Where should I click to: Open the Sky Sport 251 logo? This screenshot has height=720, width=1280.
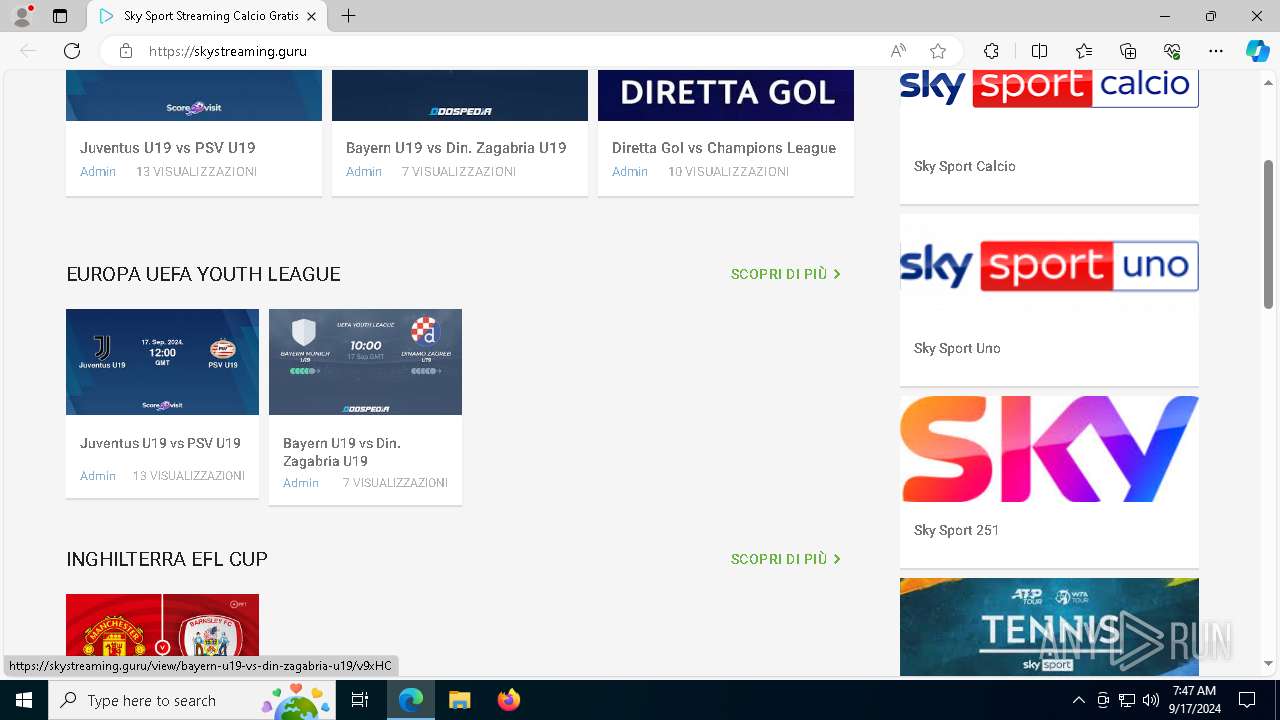pos(1049,449)
